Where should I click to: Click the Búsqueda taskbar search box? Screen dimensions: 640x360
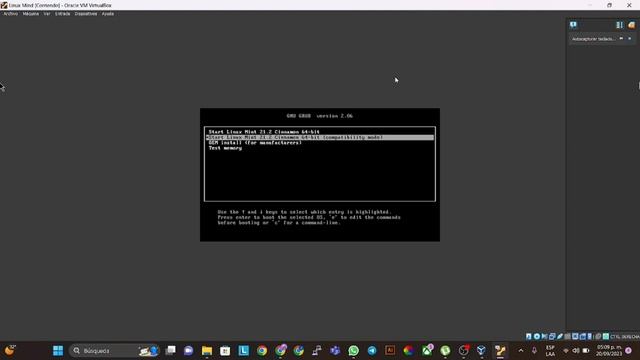(114, 351)
